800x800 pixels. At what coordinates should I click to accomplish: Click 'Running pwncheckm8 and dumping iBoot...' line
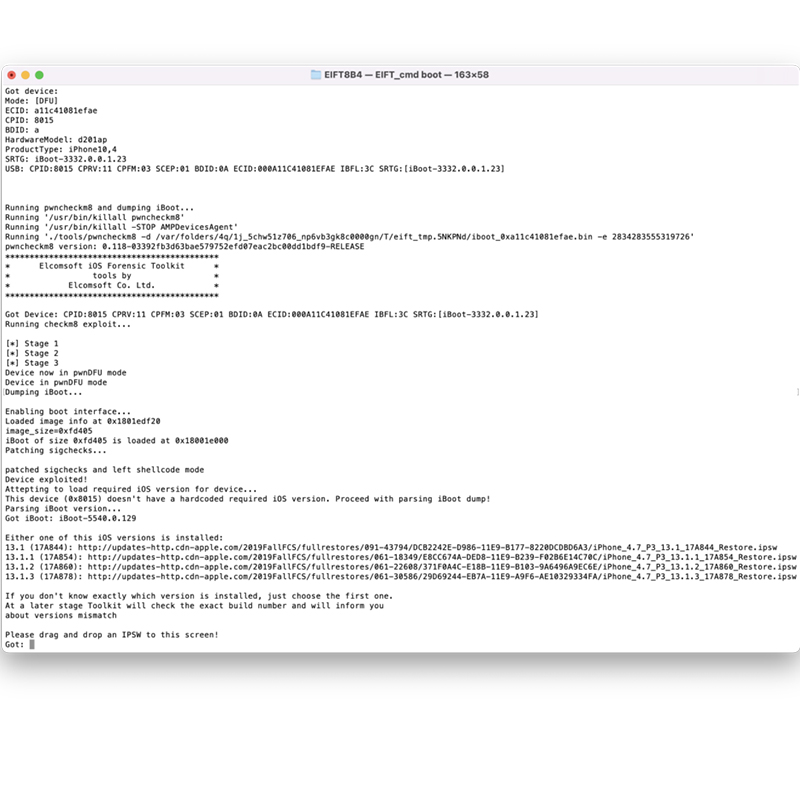(99, 208)
